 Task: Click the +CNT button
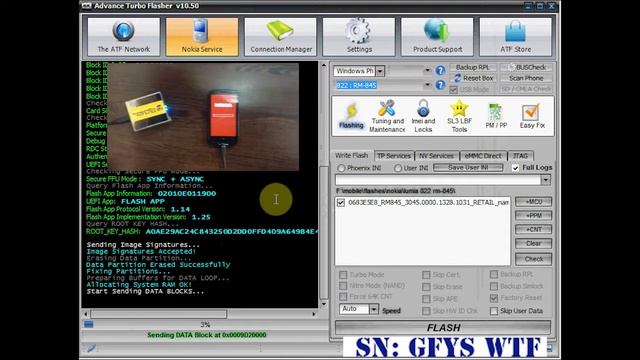point(533,229)
